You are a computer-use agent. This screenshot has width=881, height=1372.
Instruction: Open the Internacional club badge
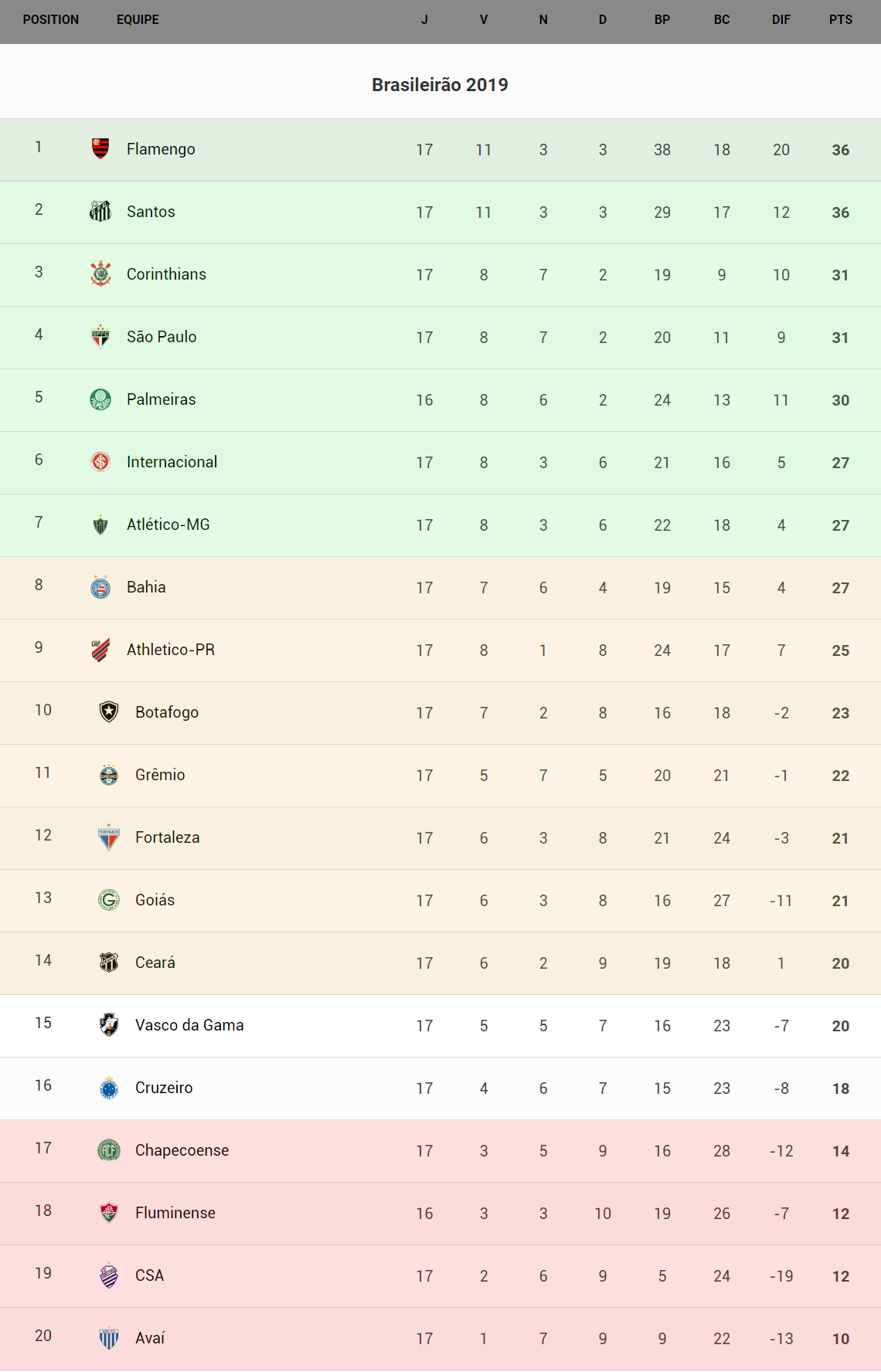tap(100, 461)
